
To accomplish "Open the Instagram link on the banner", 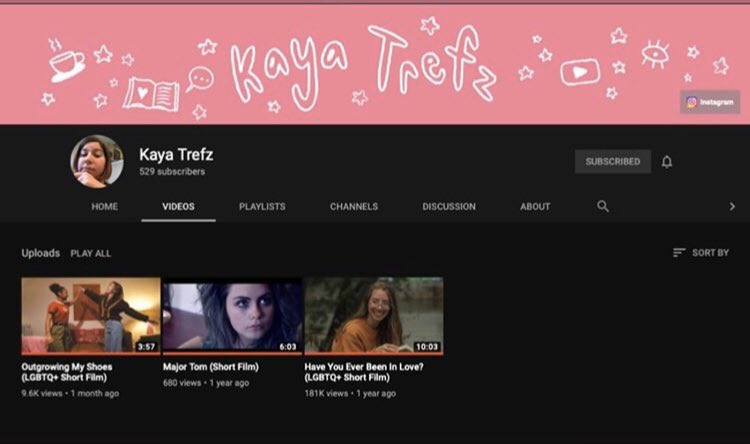I will (710, 102).
